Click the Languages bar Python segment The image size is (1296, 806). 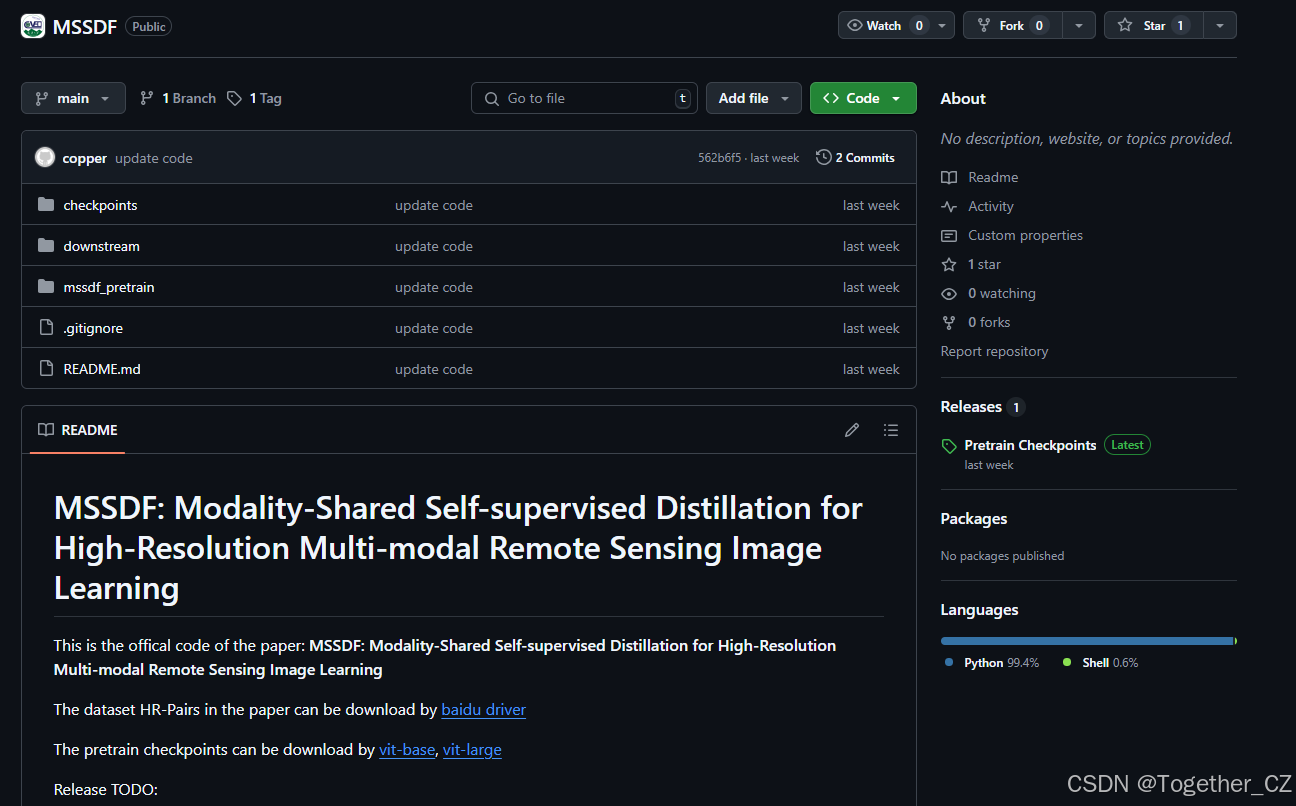coord(1087,641)
